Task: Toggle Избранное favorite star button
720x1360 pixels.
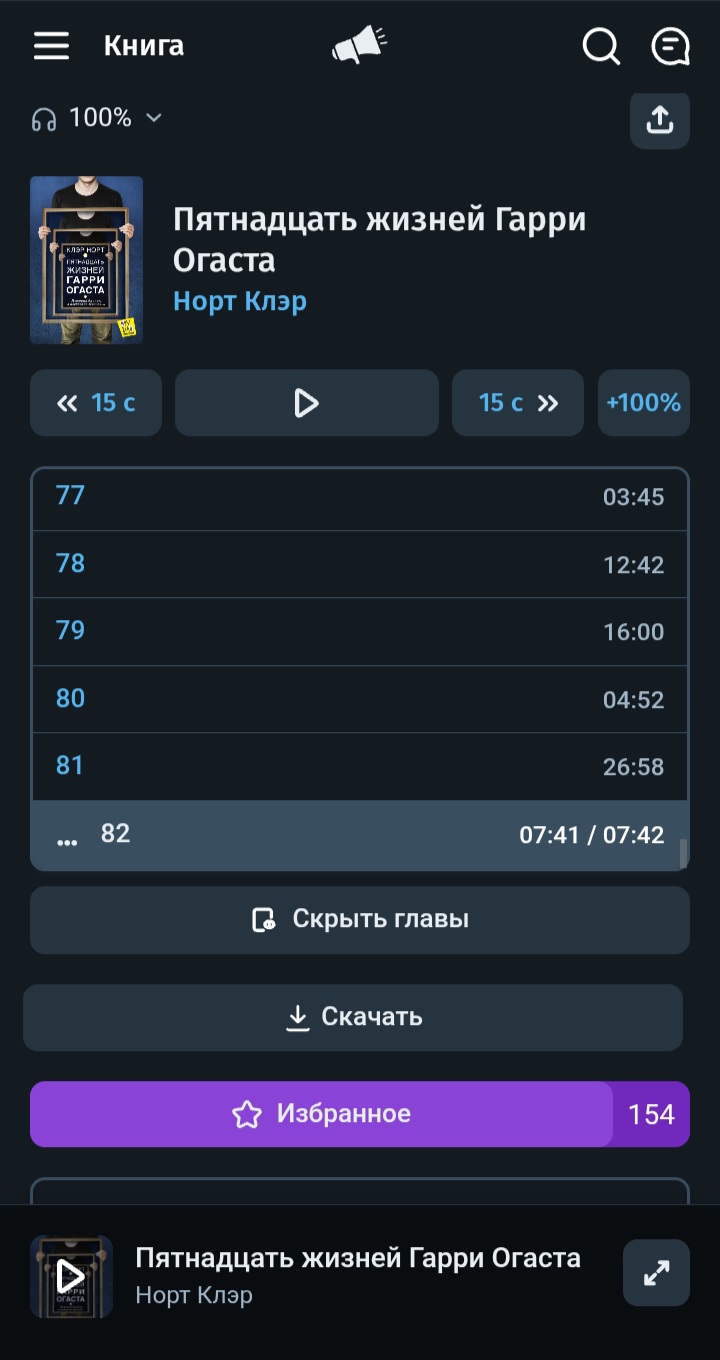Action: tap(321, 1114)
